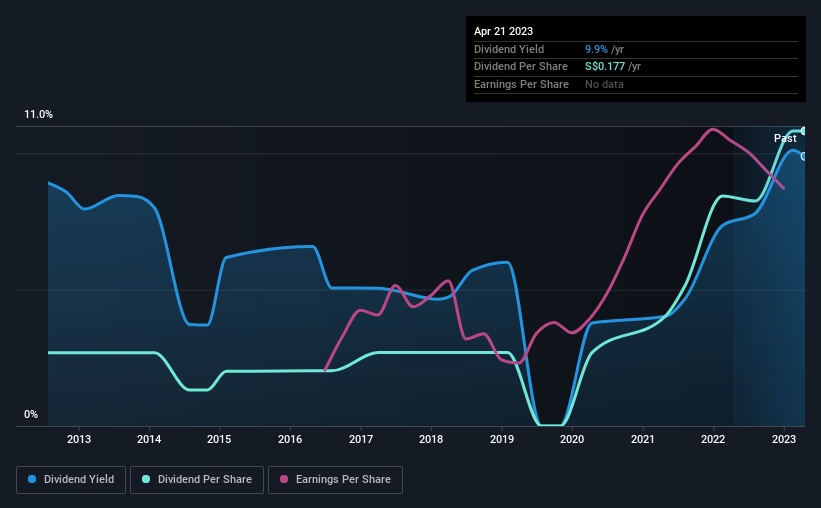Click the teal endpoint marker on the chart

804,131
